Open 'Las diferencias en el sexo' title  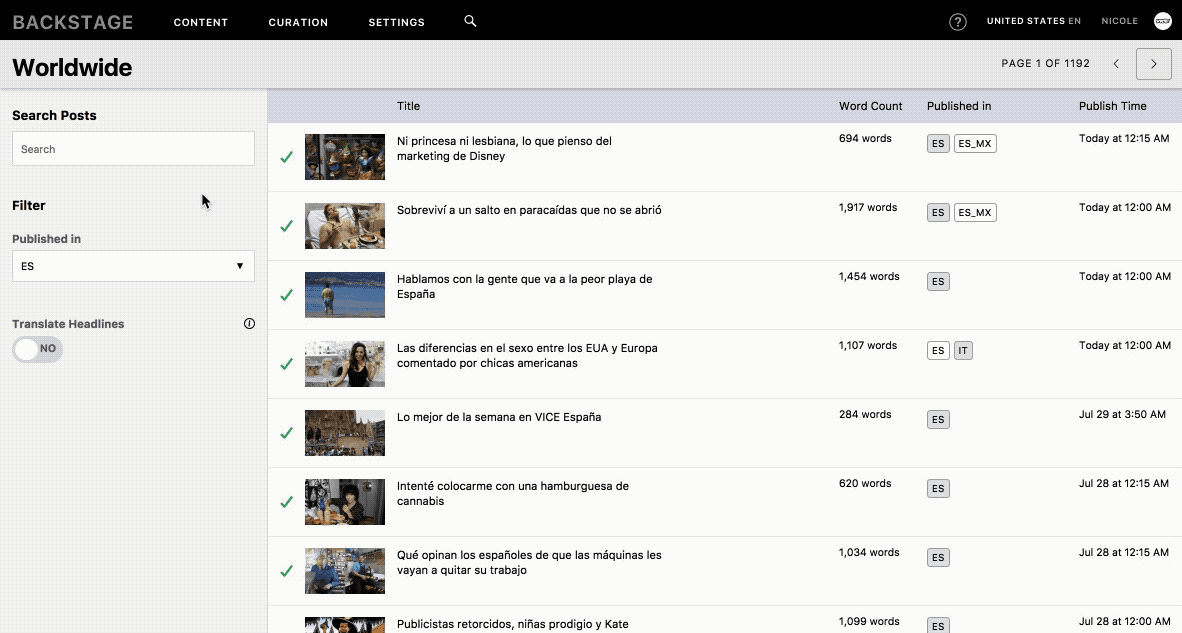tap(527, 356)
